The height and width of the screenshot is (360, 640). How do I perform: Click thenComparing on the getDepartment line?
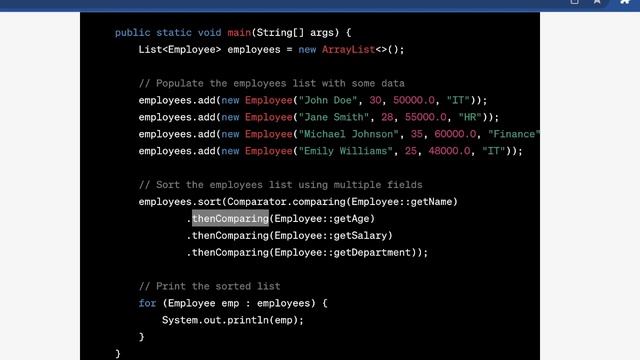click(230, 253)
